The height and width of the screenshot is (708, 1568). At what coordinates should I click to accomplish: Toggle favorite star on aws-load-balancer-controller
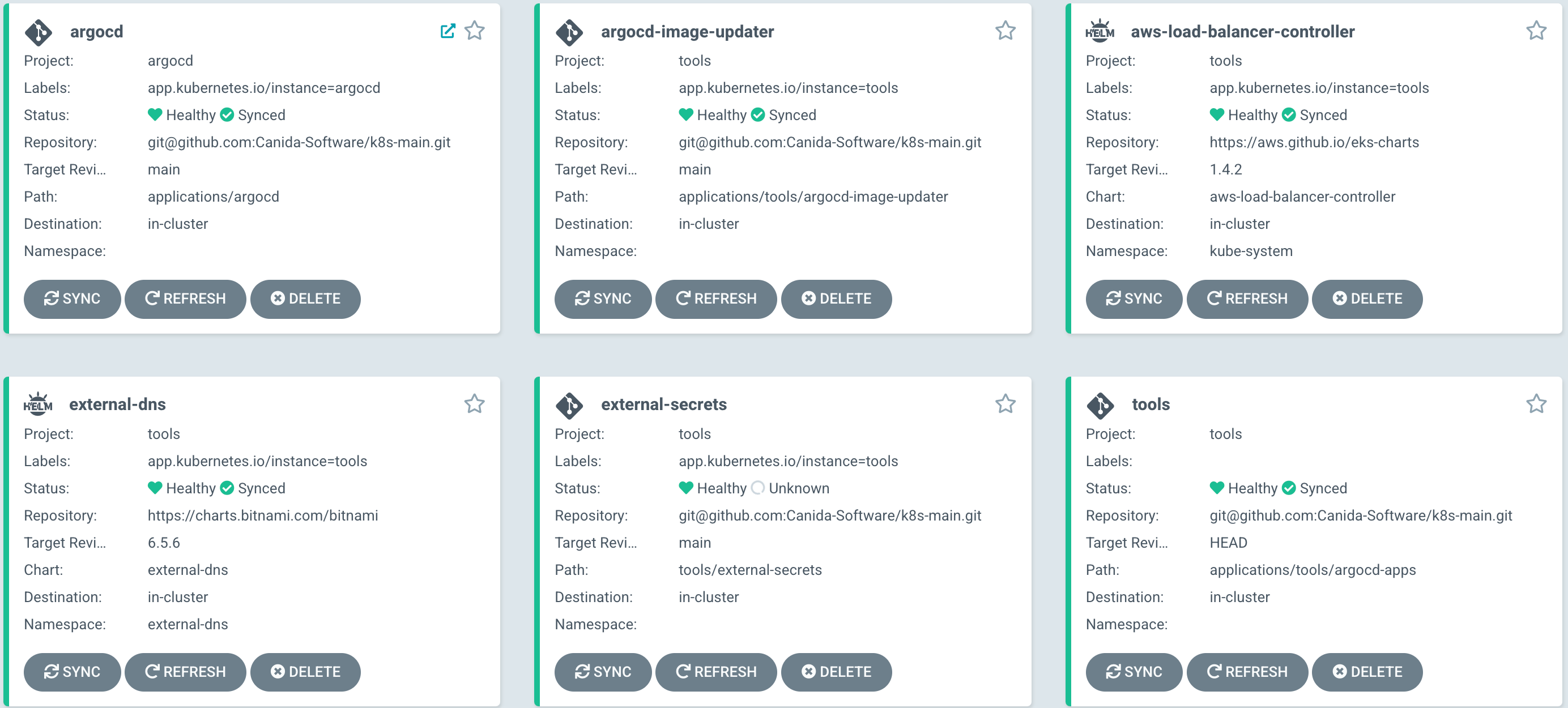tap(1536, 31)
